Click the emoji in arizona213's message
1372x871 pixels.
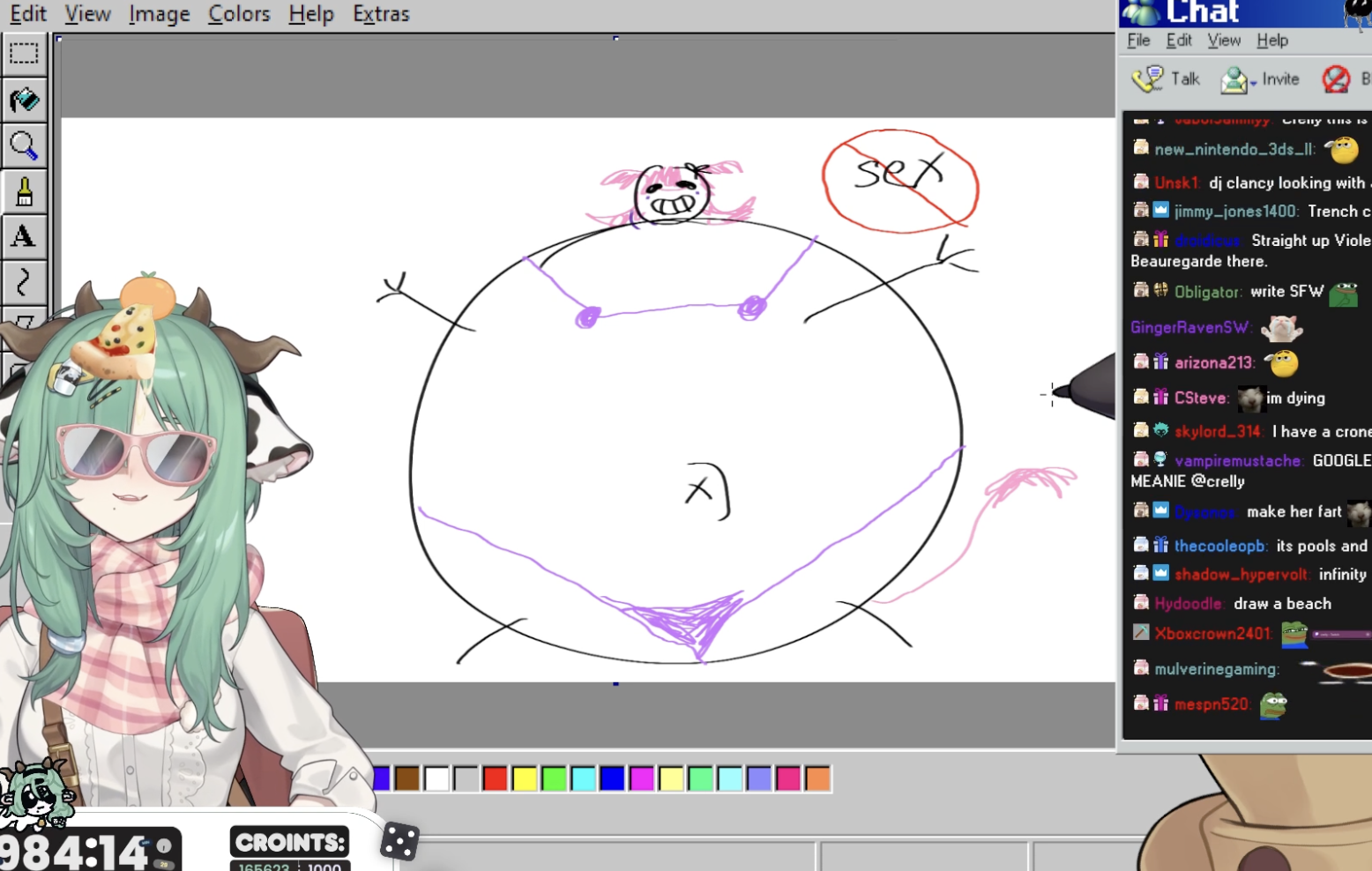point(1283,362)
